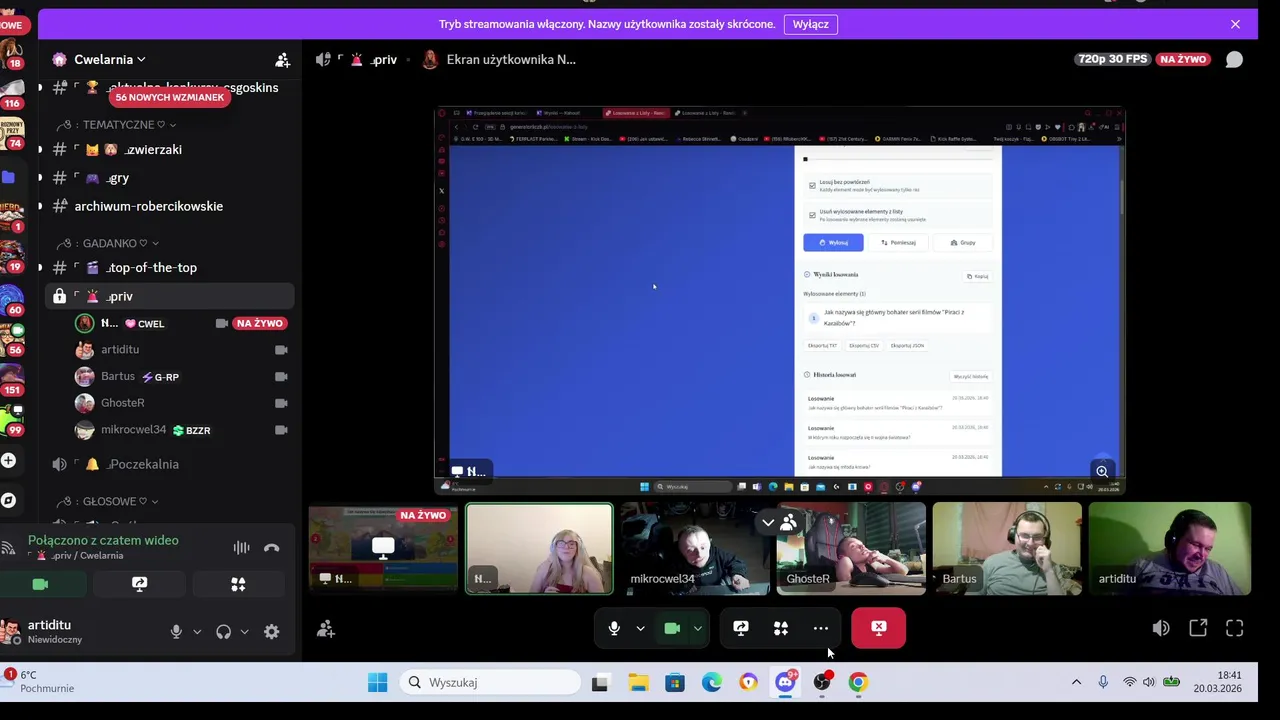The image size is (1280, 720).
Task: Toggle microphone in the call control bar
Action: [614, 628]
